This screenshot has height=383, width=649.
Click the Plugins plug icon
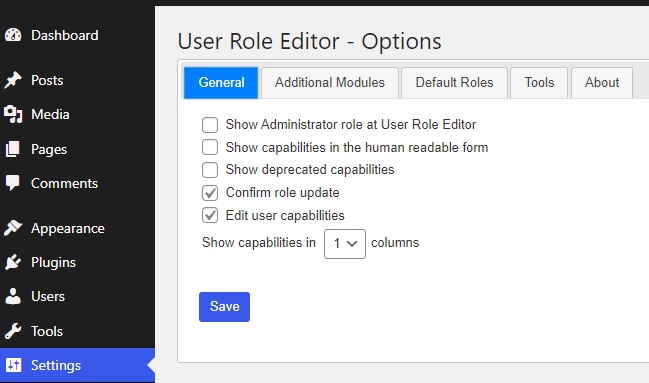tap(13, 262)
